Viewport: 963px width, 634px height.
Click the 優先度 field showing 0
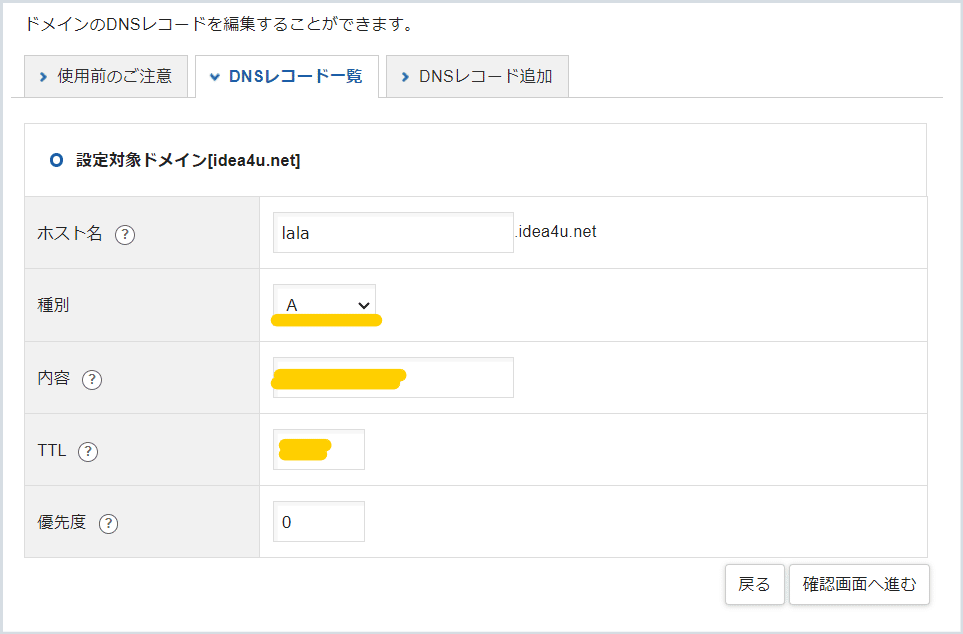[318, 521]
